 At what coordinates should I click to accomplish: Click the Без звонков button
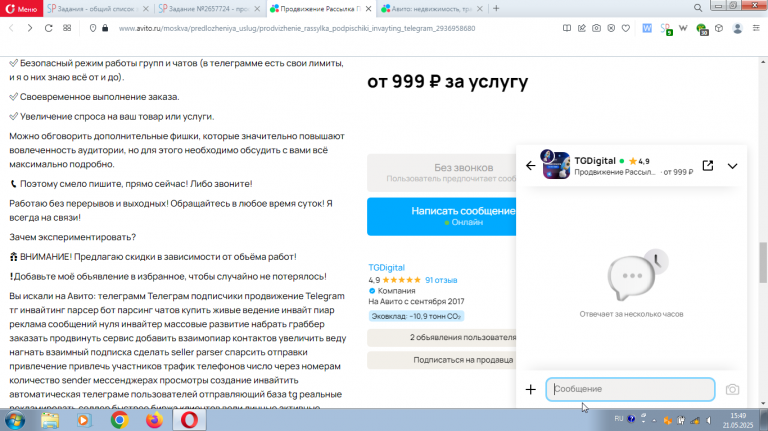[442, 172]
